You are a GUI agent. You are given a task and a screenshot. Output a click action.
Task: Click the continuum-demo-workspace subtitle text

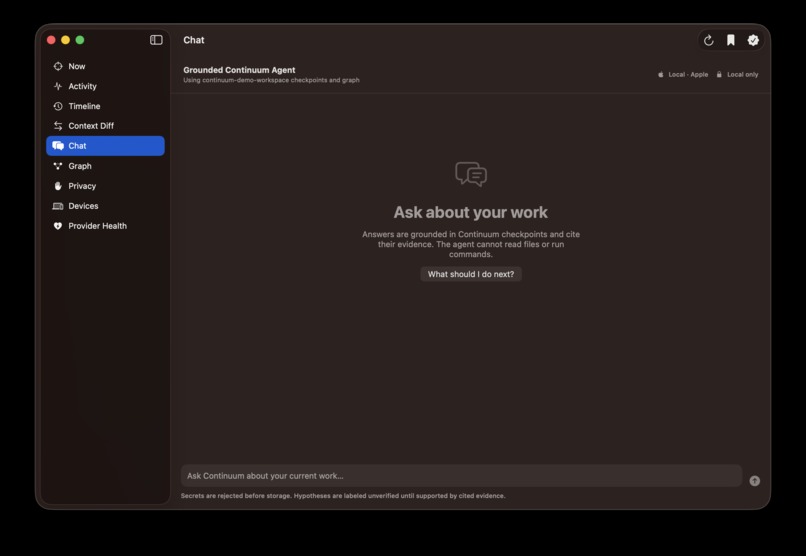pos(271,80)
